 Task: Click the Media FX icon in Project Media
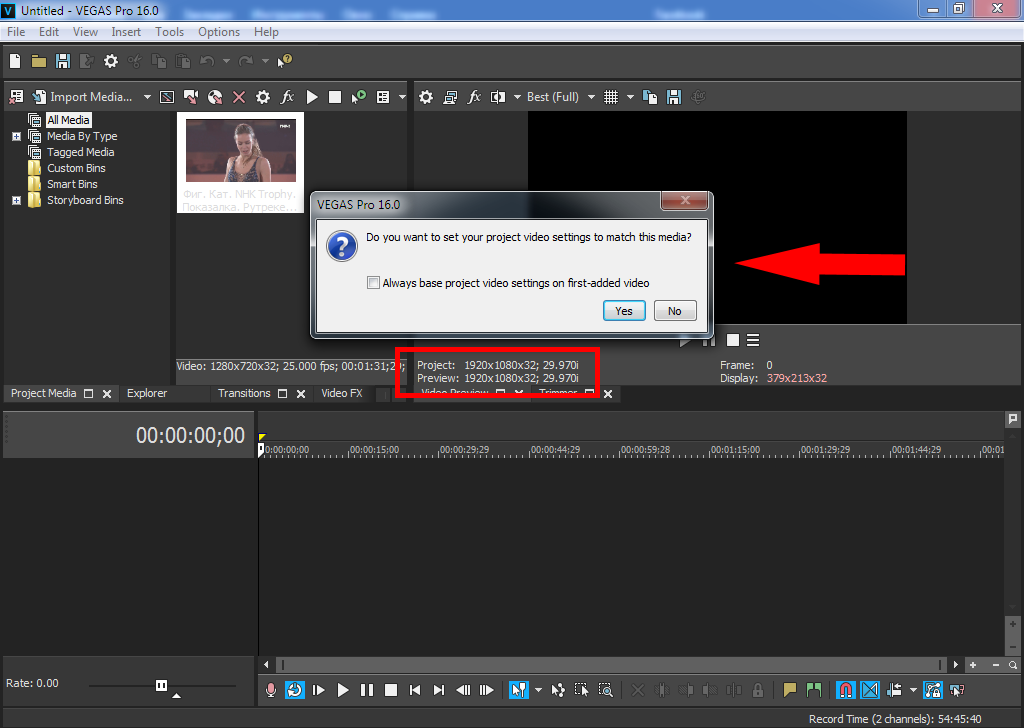point(287,97)
